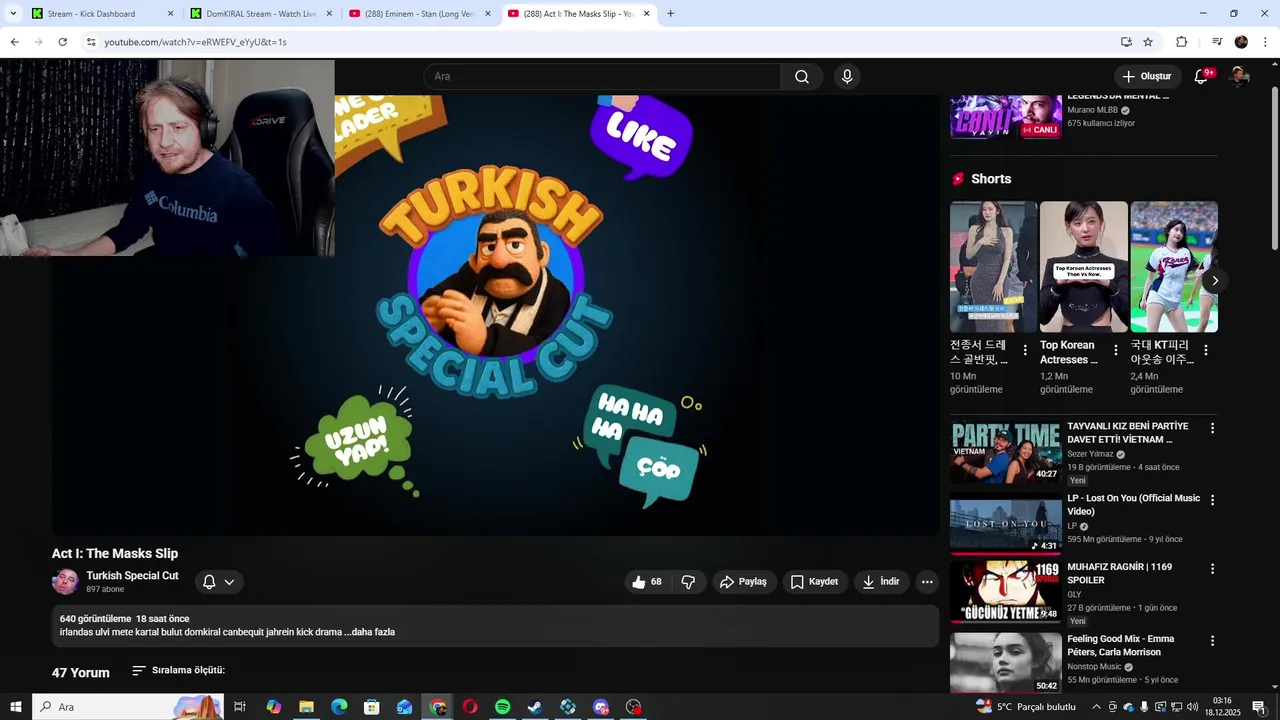This screenshot has width=1280, height=720.
Task: Click the browser address bar URL
Action: [195, 42]
